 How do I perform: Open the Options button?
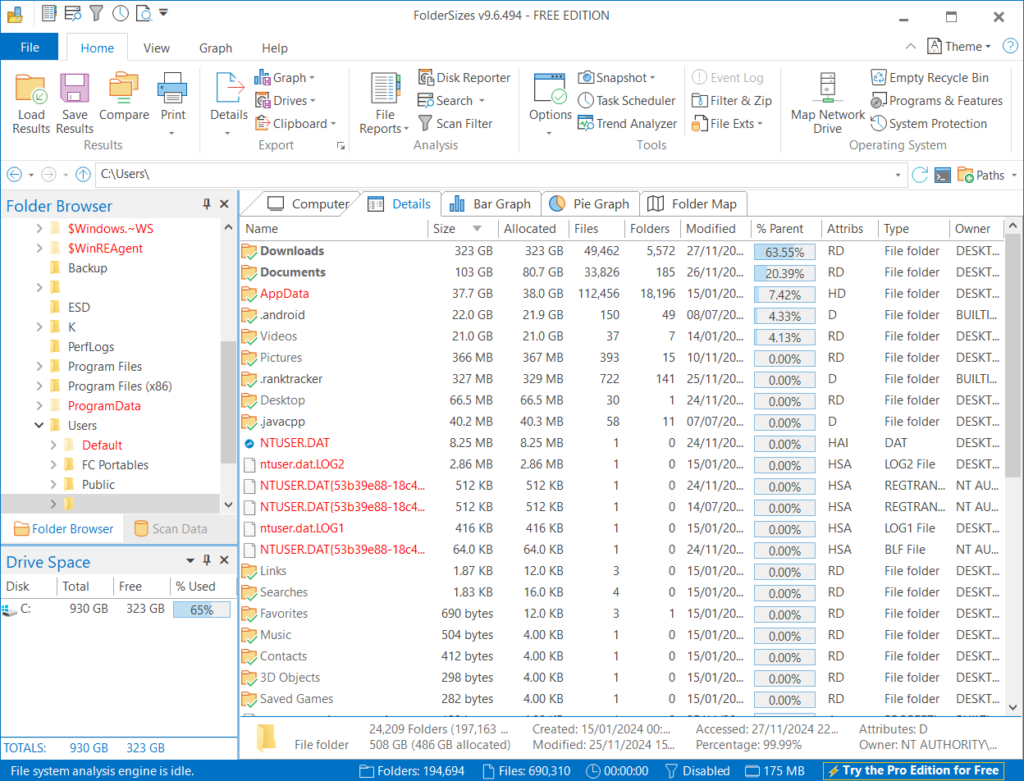point(550,103)
